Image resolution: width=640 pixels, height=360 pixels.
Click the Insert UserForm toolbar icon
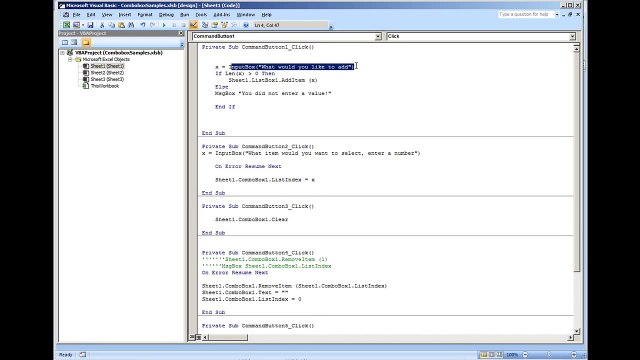(76, 25)
